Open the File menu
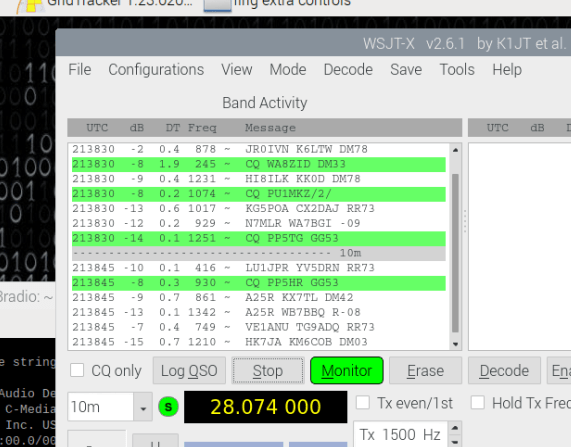This screenshot has width=571, height=447. point(80,69)
